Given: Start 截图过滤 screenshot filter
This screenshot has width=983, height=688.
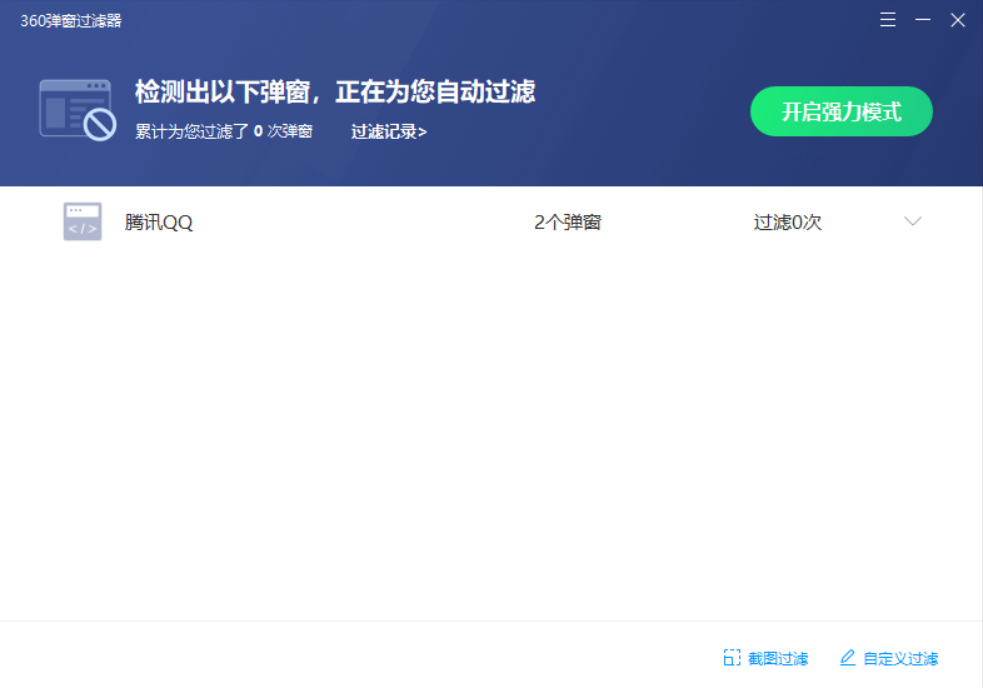Looking at the screenshot, I should [x=765, y=658].
